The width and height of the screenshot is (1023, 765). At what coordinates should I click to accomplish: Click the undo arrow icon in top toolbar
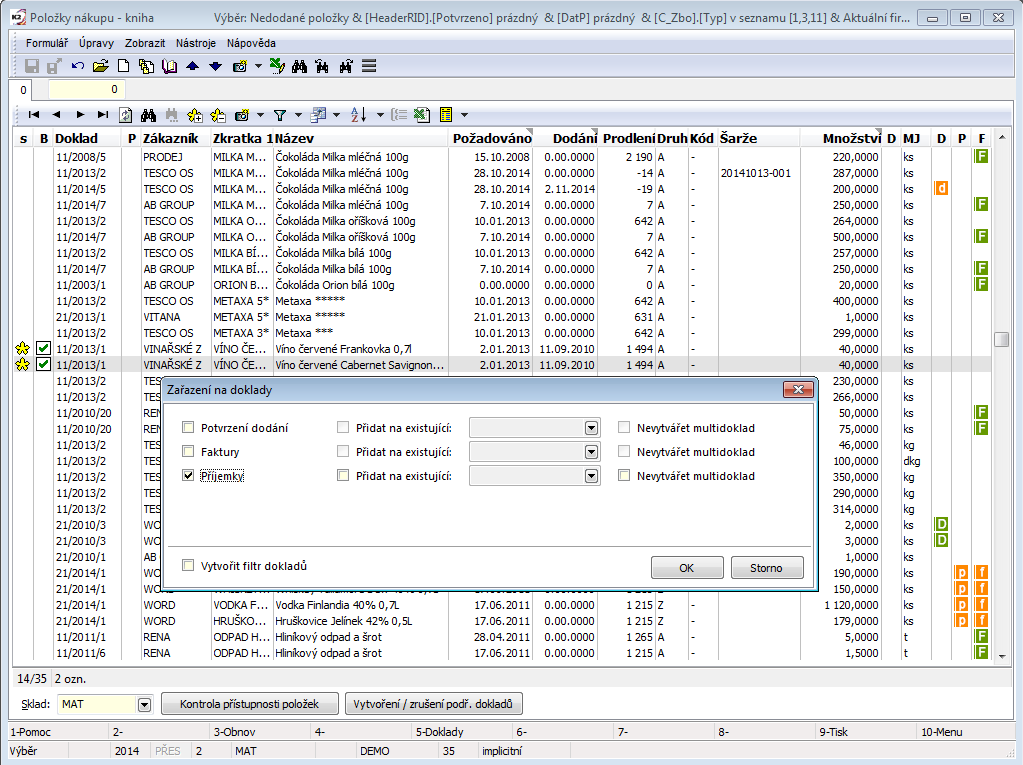click(78, 66)
